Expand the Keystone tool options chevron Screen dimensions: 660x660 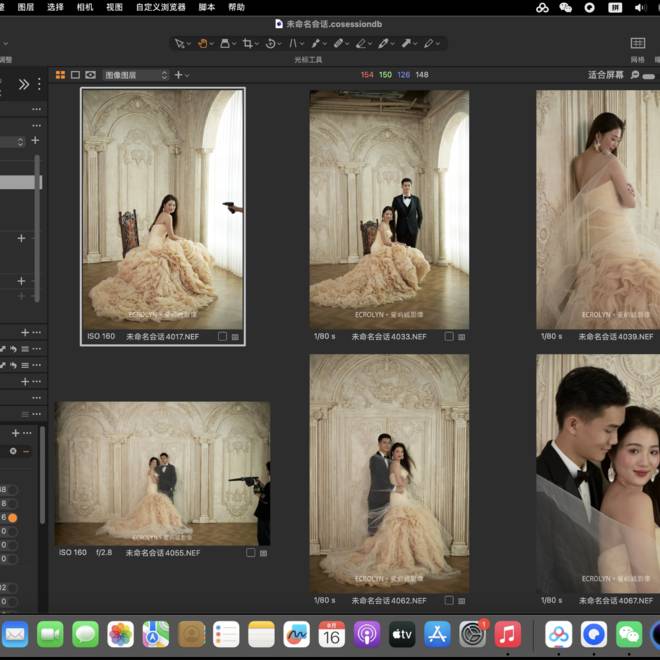pos(302,44)
